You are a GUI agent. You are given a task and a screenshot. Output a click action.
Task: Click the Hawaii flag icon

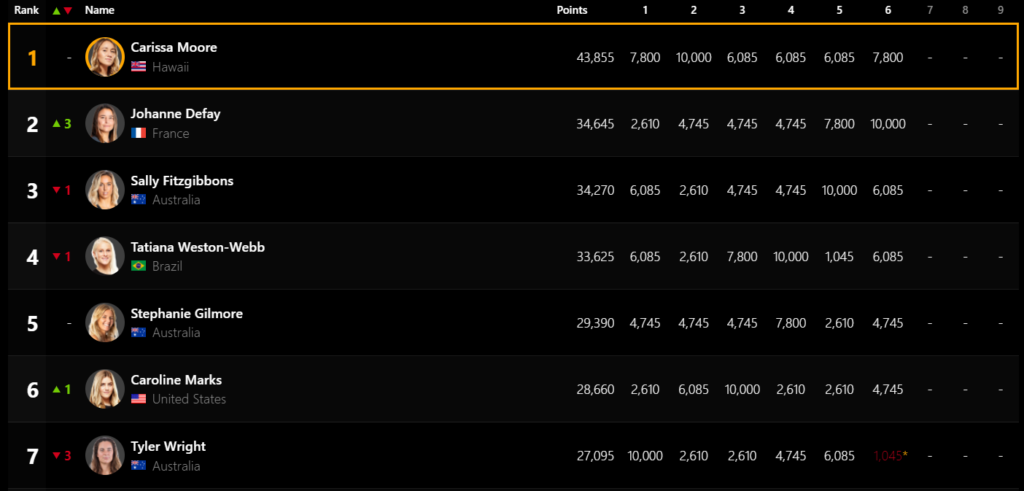138,67
